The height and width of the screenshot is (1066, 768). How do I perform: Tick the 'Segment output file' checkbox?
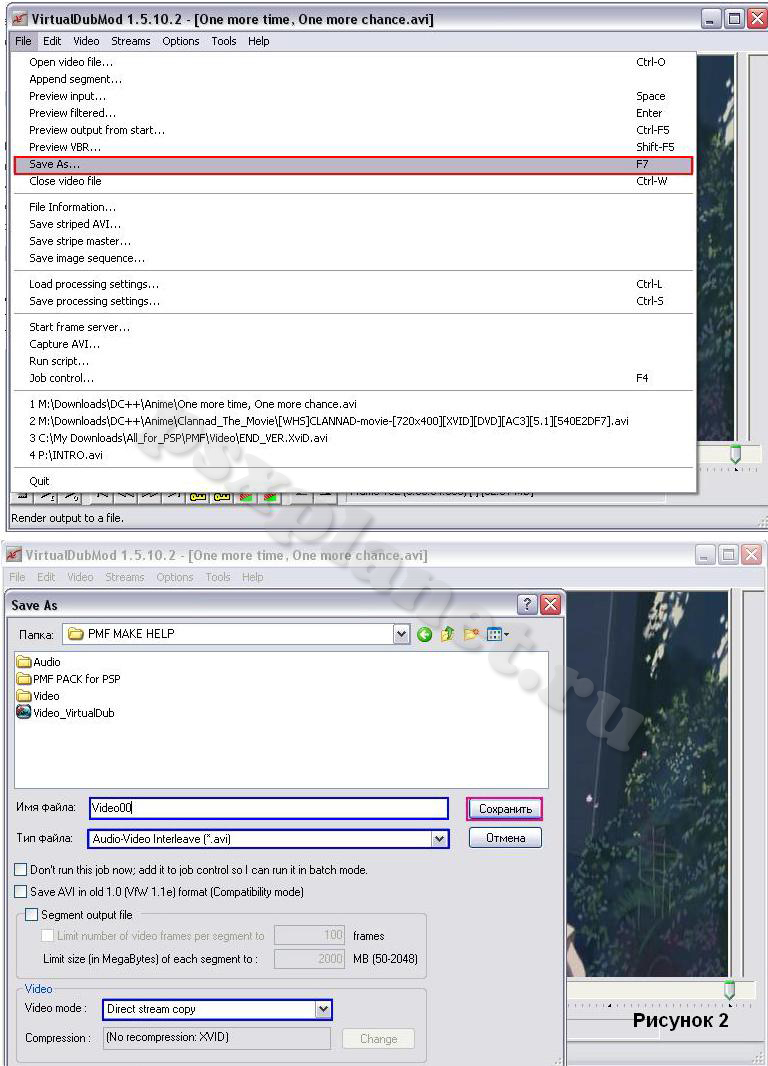pos(31,914)
